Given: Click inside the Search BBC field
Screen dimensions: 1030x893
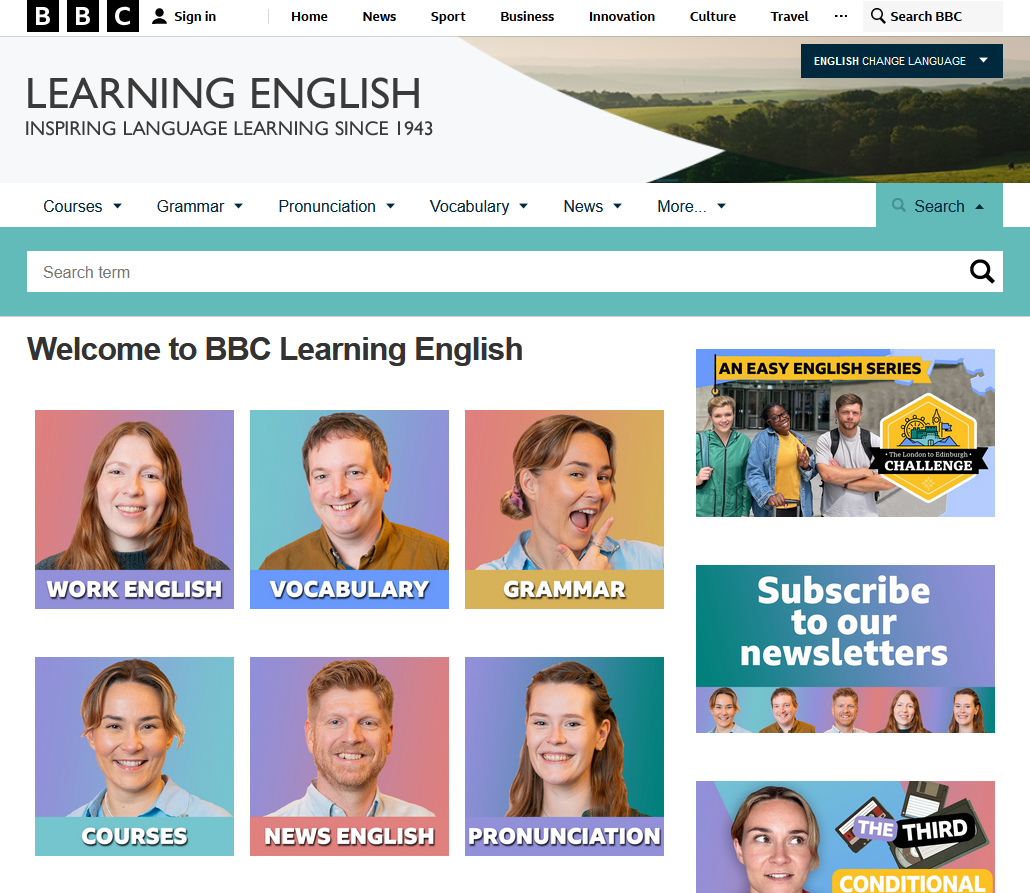Looking at the screenshot, I should pos(933,16).
